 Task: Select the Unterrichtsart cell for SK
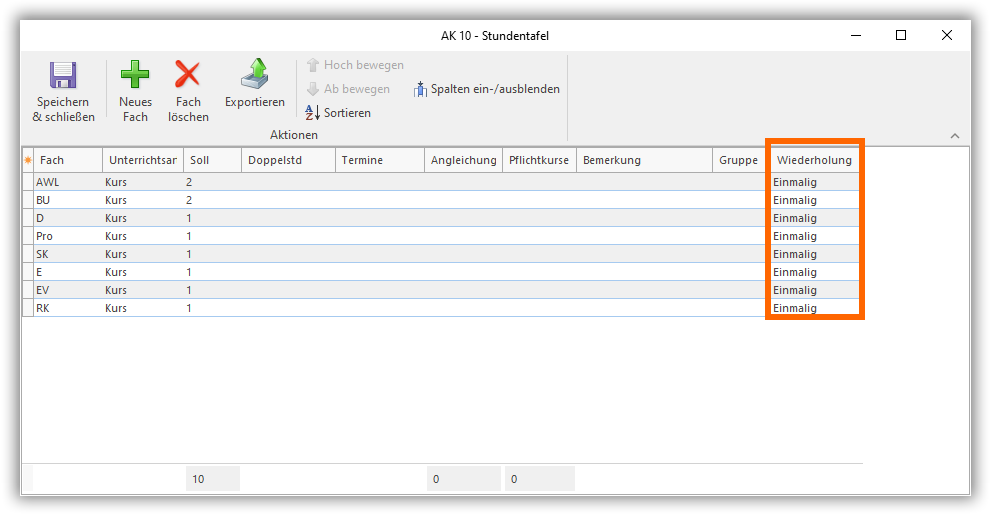point(141,254)
